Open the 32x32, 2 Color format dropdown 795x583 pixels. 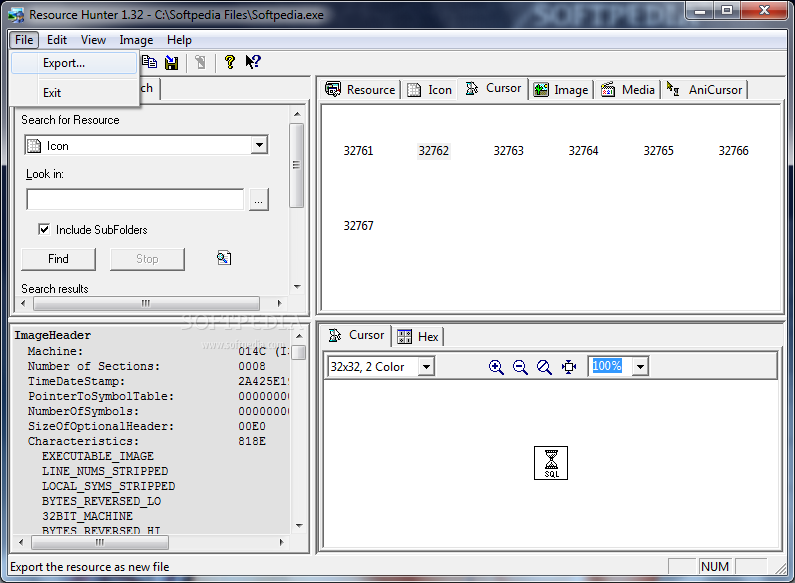click(x=426, y=367)
